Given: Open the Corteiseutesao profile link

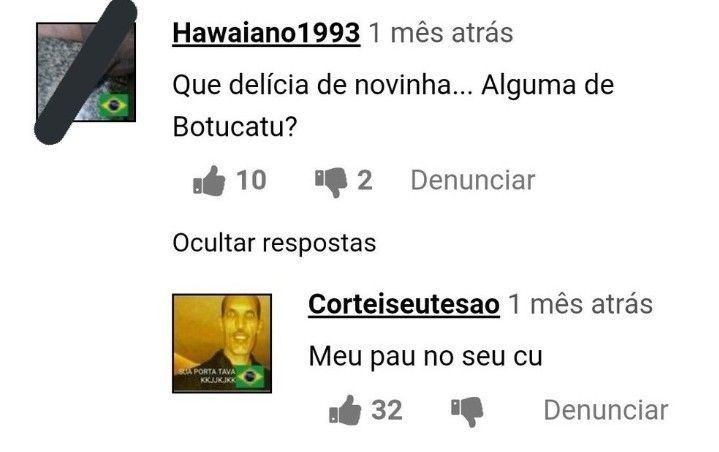Looking at the screenshot, I should click(x=404, y=304).
